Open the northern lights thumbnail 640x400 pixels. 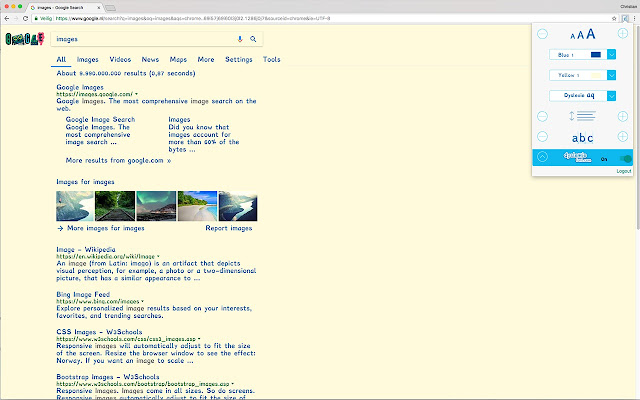(156, 206)
